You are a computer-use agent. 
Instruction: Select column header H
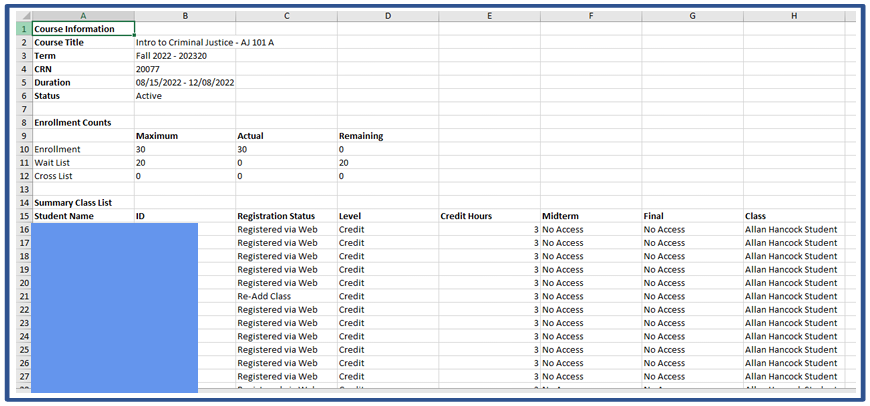point(792,16)
